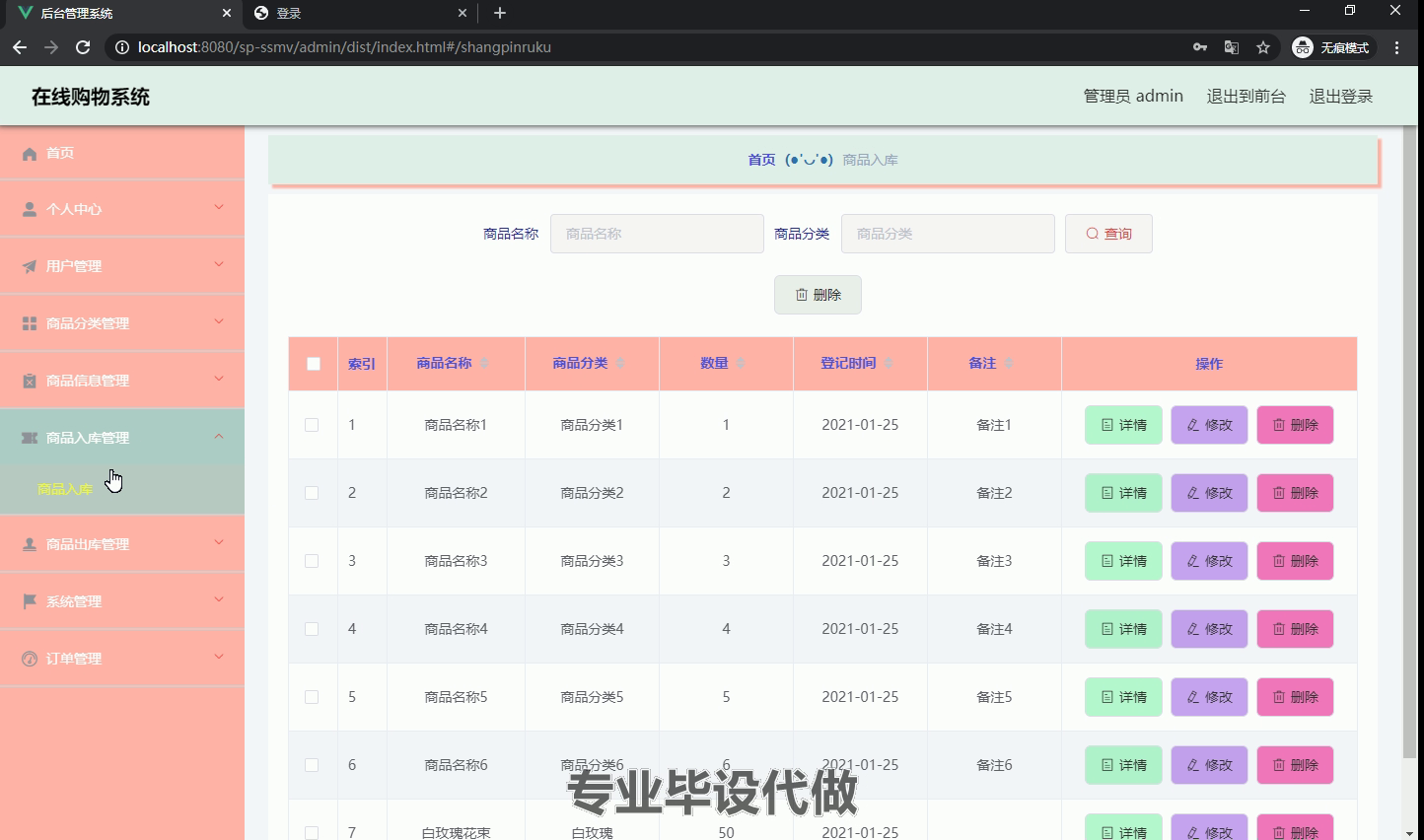Check the checkbox for row 白玫瑰花束
Image resolution: width=1424 pixels, height=840 pixels.
pyautogui.click(x=312, y=832)
